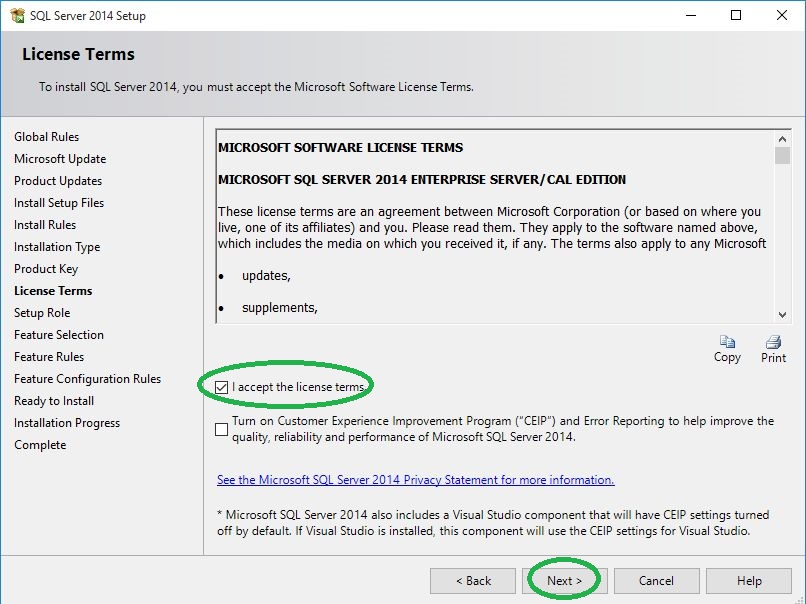Select the License Terms step in sidebar
This screenshot has height=604, width=806.
(53, 291)
